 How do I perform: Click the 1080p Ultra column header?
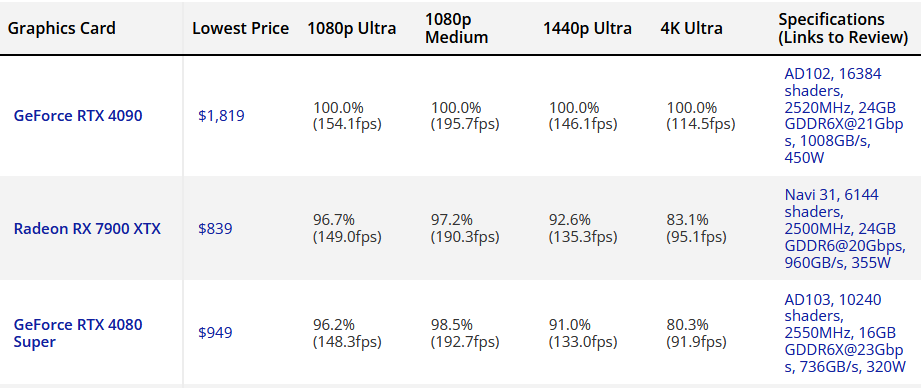tap(352, 28)
